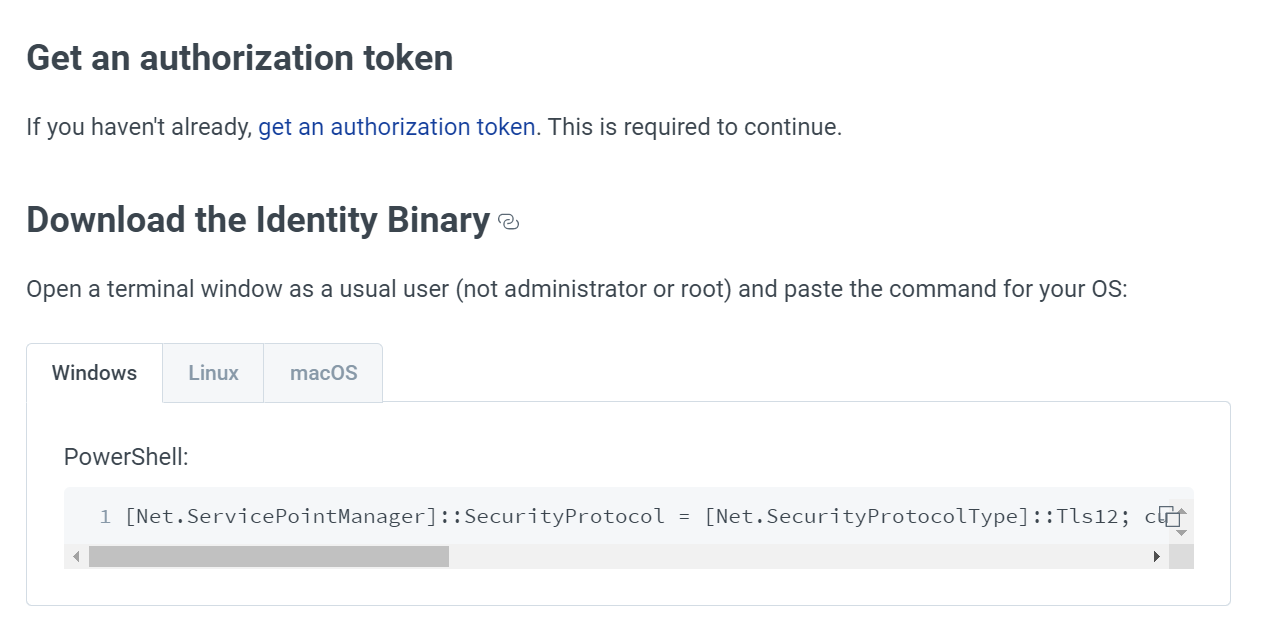Click the code block's horizontal scrollbar right arrow
Image resolution: width=1265 pixels, height=627 pixels.
pyautogui.click(x=1157, y=557)
